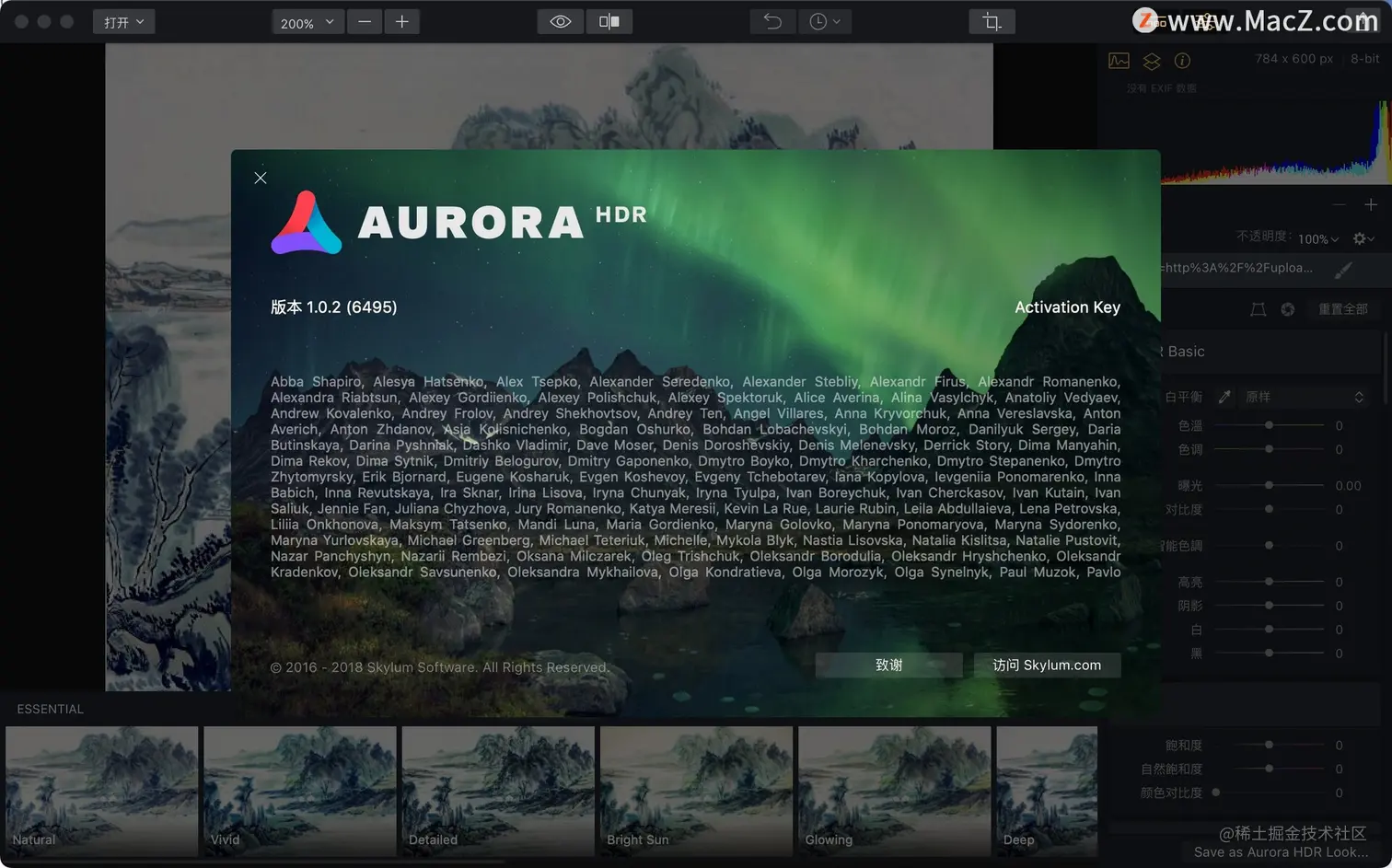1392x868 pixels.
Task: Click the undo arrow button
Action: click(772, 22)
